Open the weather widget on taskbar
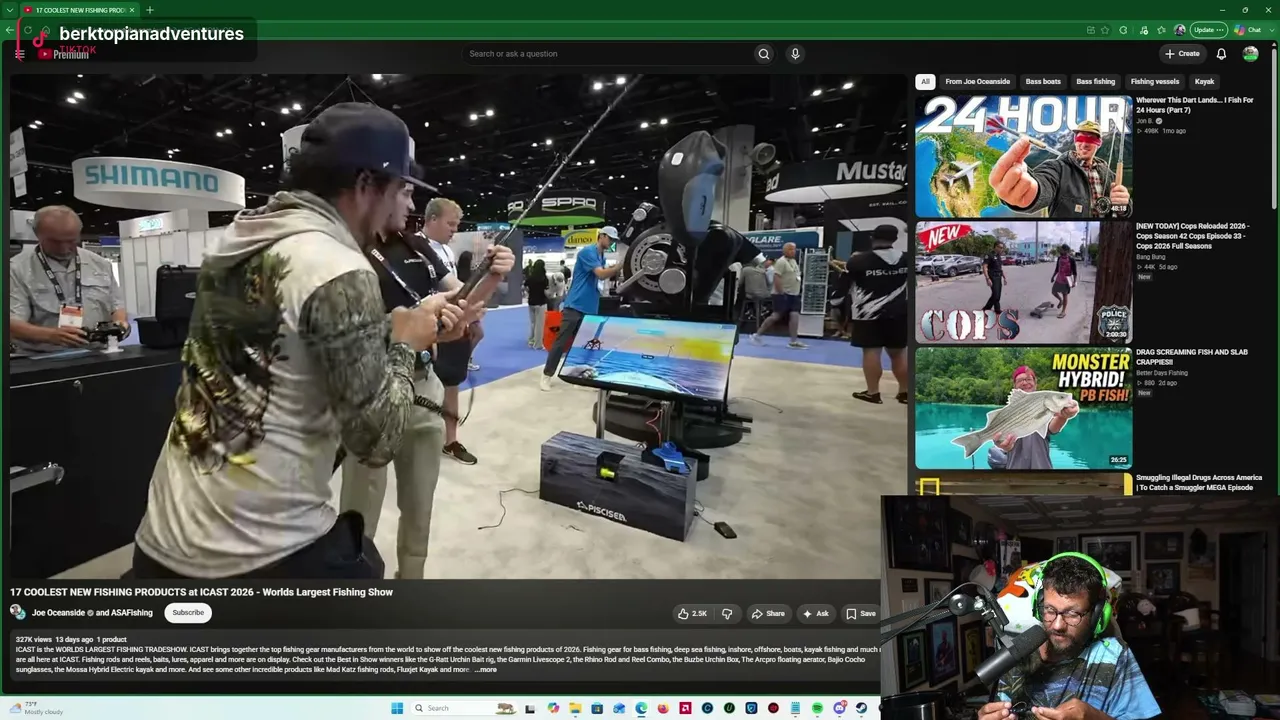Image resolution: width=1280 pixels, height=720 pixels. click(x=36, y=708)
